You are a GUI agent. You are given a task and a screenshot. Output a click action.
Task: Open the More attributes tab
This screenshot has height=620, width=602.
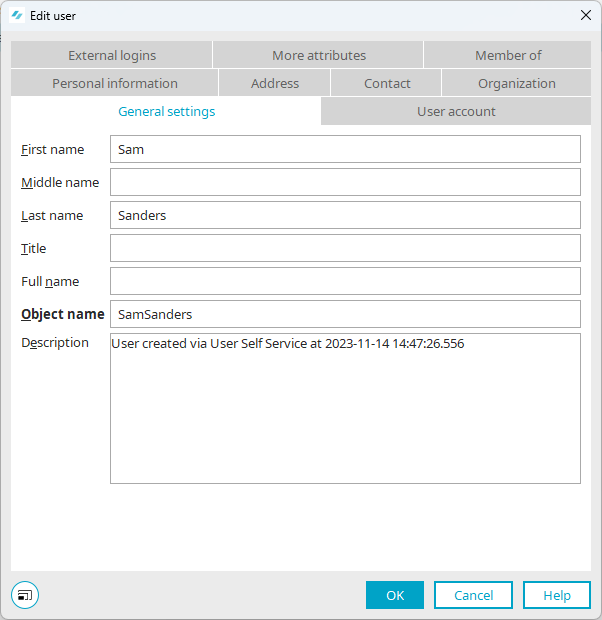point(319,55)
